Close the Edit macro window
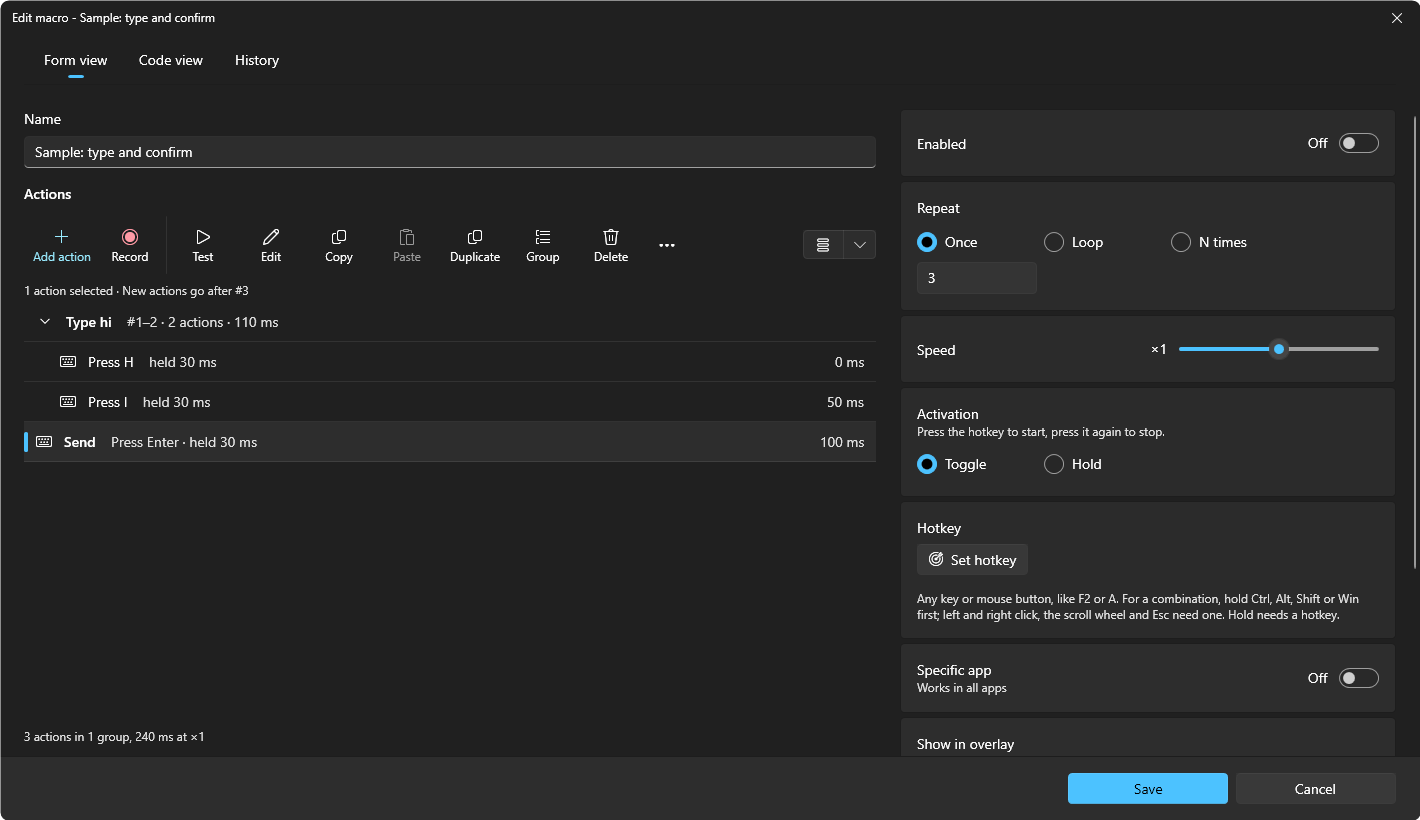1420x820 pixels. (1397, 18)
